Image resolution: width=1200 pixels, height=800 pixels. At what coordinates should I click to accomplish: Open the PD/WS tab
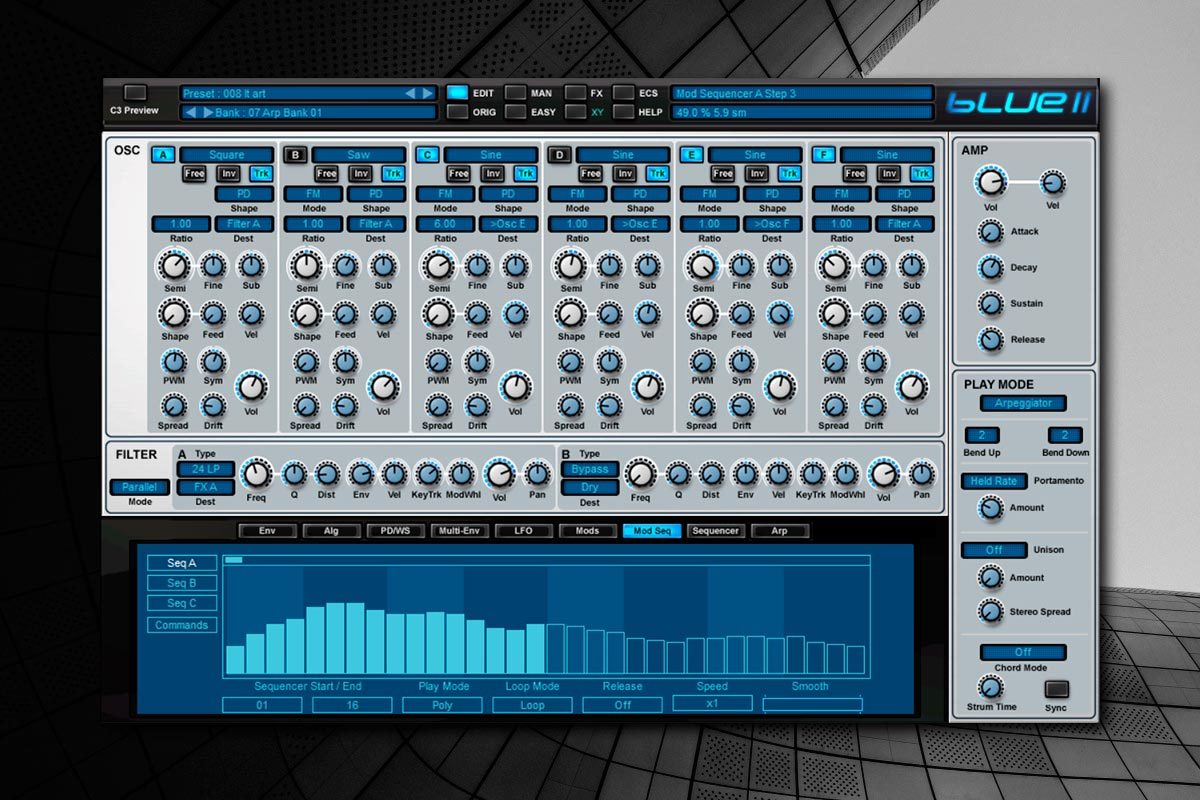point(396,531)
